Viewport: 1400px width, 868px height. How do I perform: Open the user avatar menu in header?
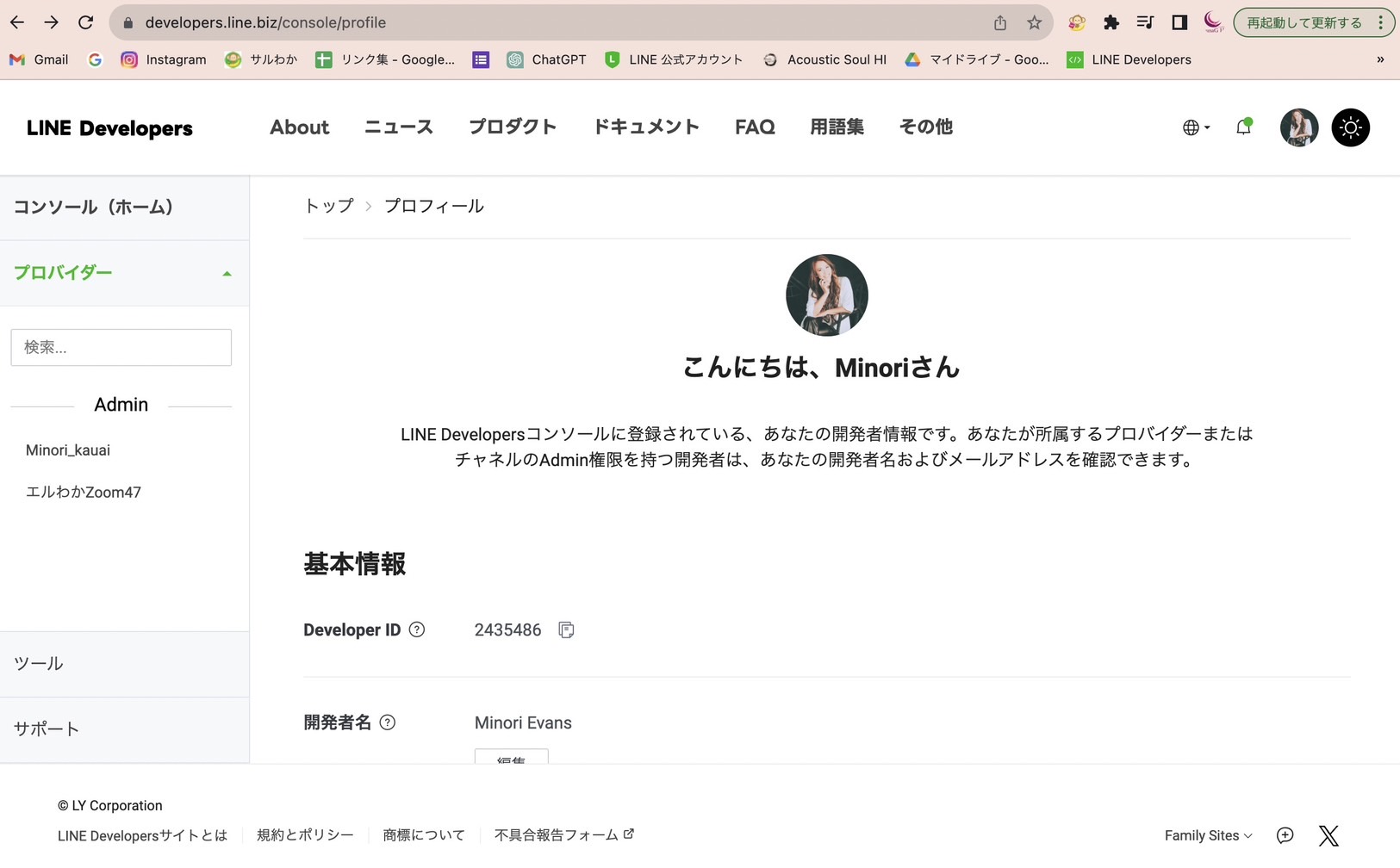[x=1299, y=127]
